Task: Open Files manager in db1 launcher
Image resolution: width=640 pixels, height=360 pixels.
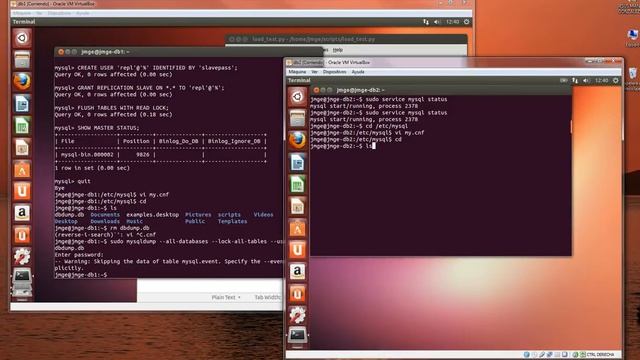Action: [x=22, y=60]
